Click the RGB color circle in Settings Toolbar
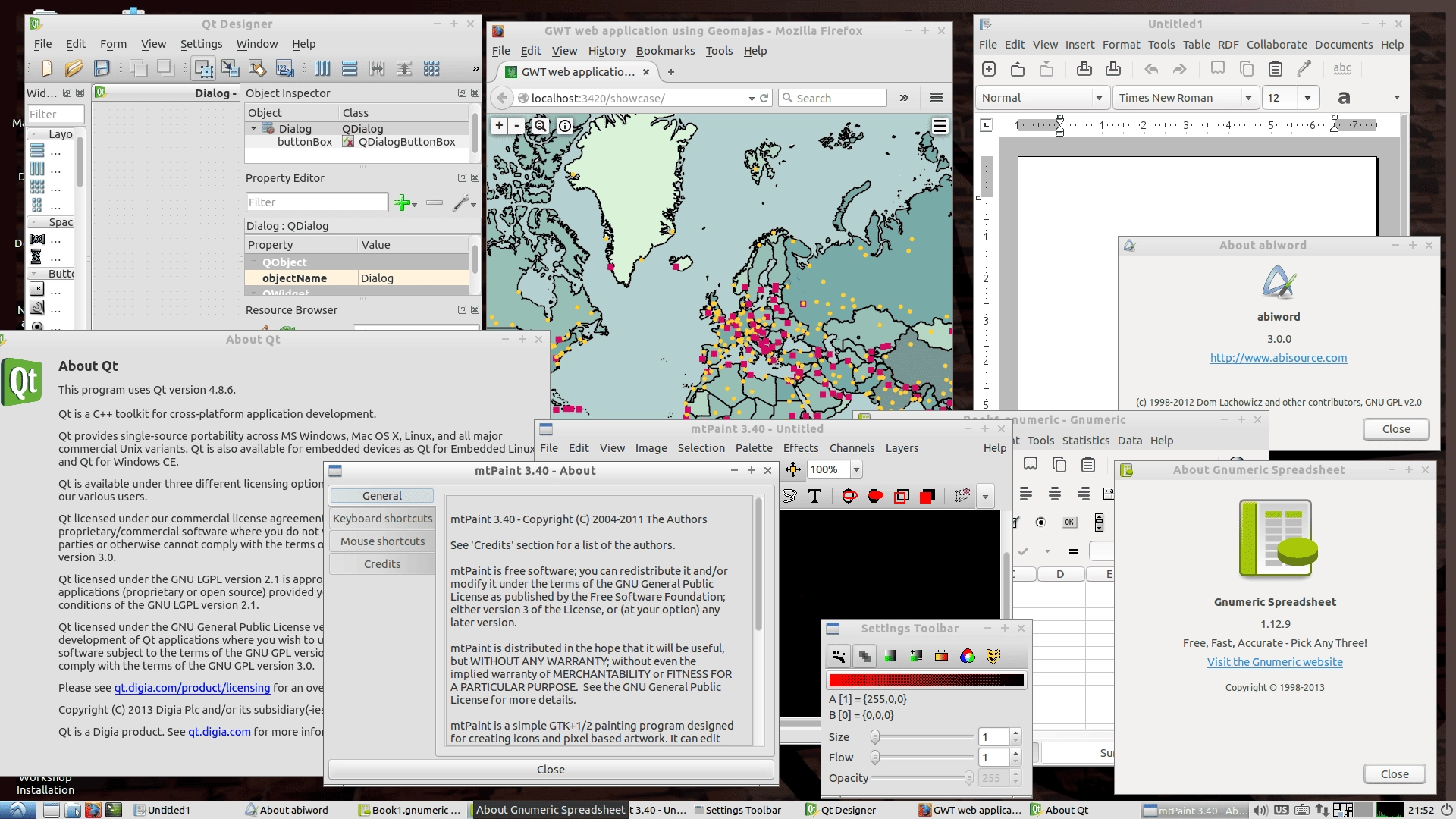Image resolution: width=1456 pixels, height=819 pixels. [x=968, y=656]
